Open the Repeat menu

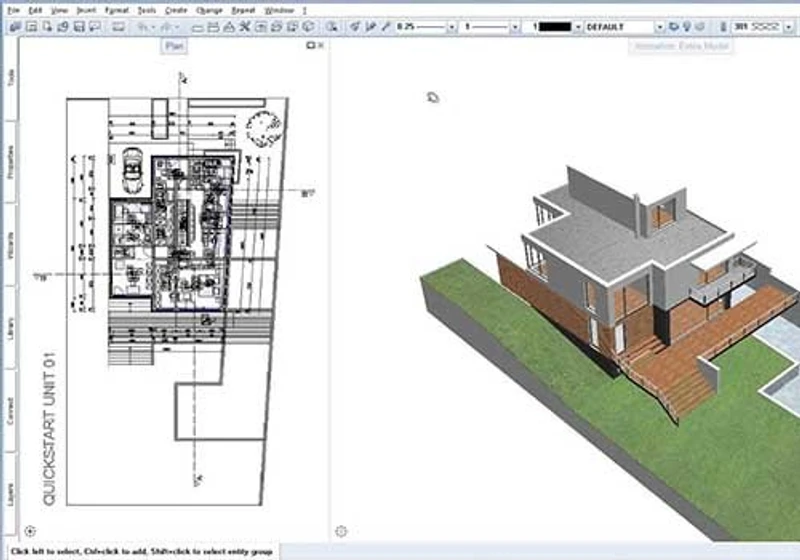[x=243, y=10]
